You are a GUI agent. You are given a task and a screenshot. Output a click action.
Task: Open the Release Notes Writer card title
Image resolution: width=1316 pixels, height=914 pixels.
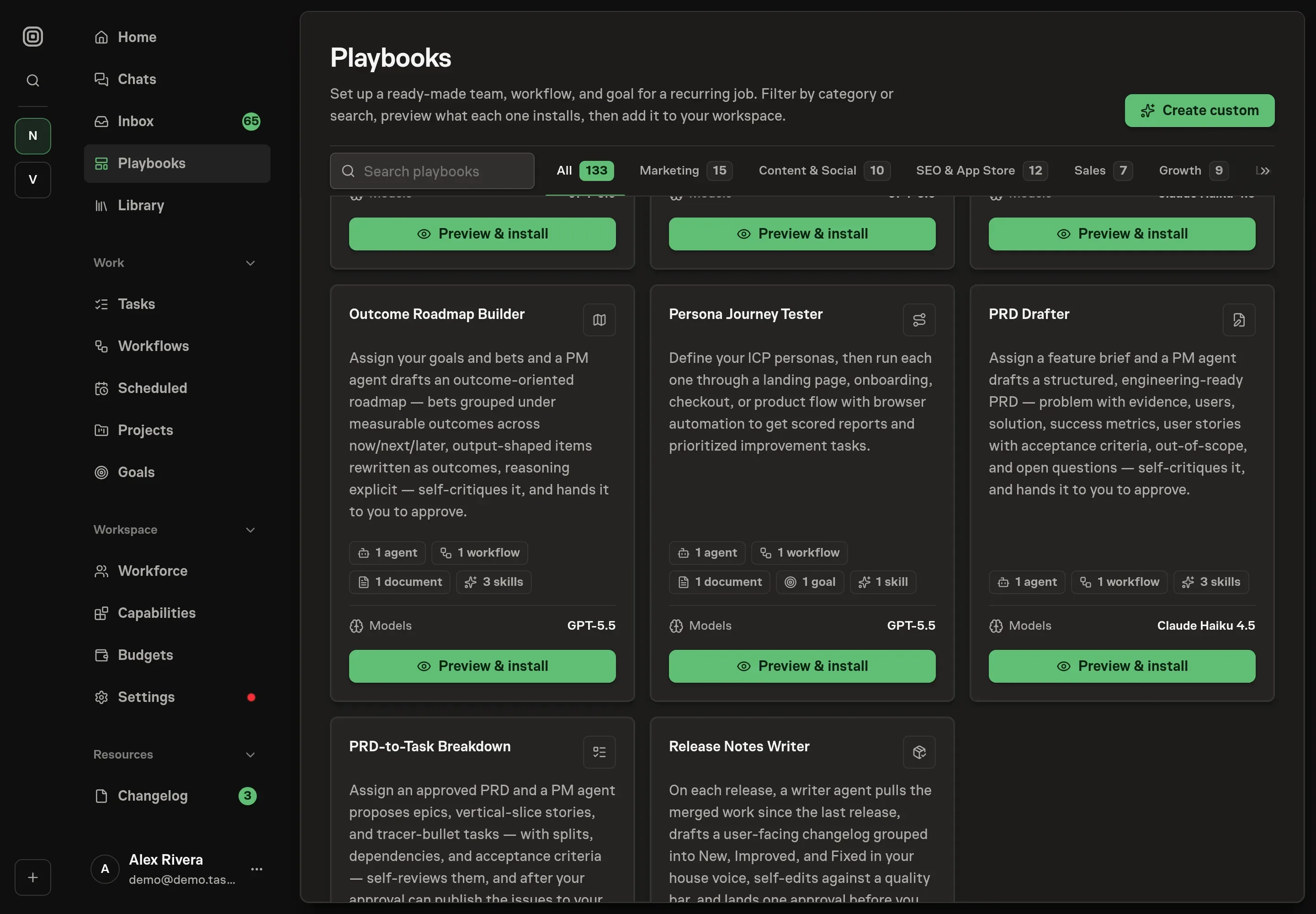pyautogui.click(x=739, y=746)
